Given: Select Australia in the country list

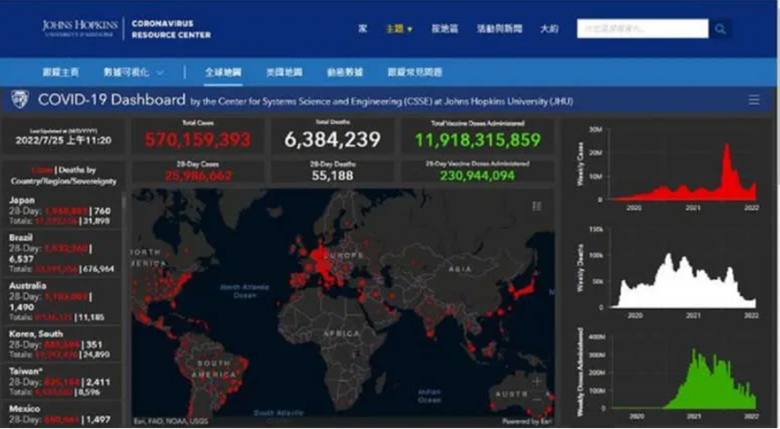Looking at the screenshot, I should click(x=61, y=301).
